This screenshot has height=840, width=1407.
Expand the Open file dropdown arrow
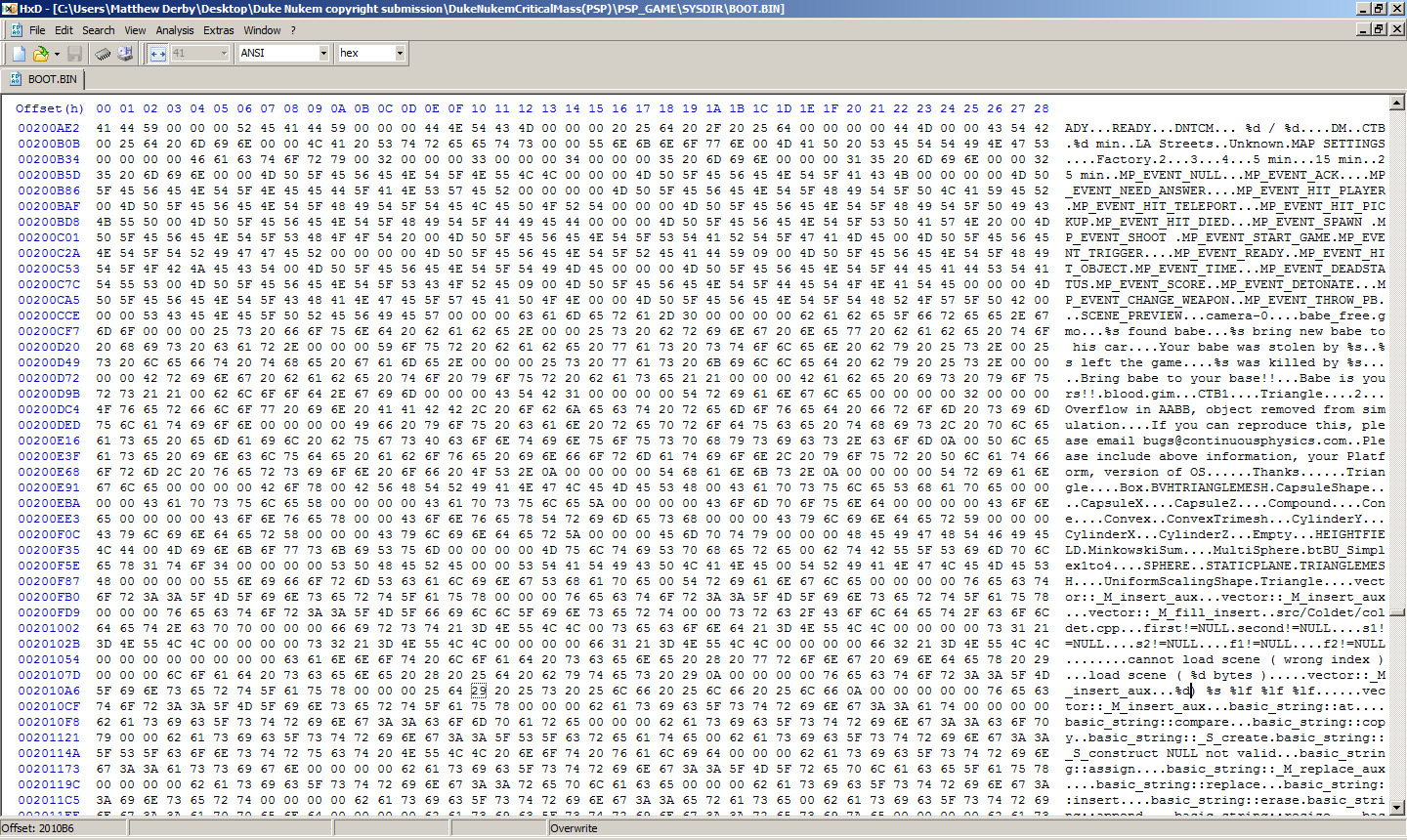(x=57, y=54)
